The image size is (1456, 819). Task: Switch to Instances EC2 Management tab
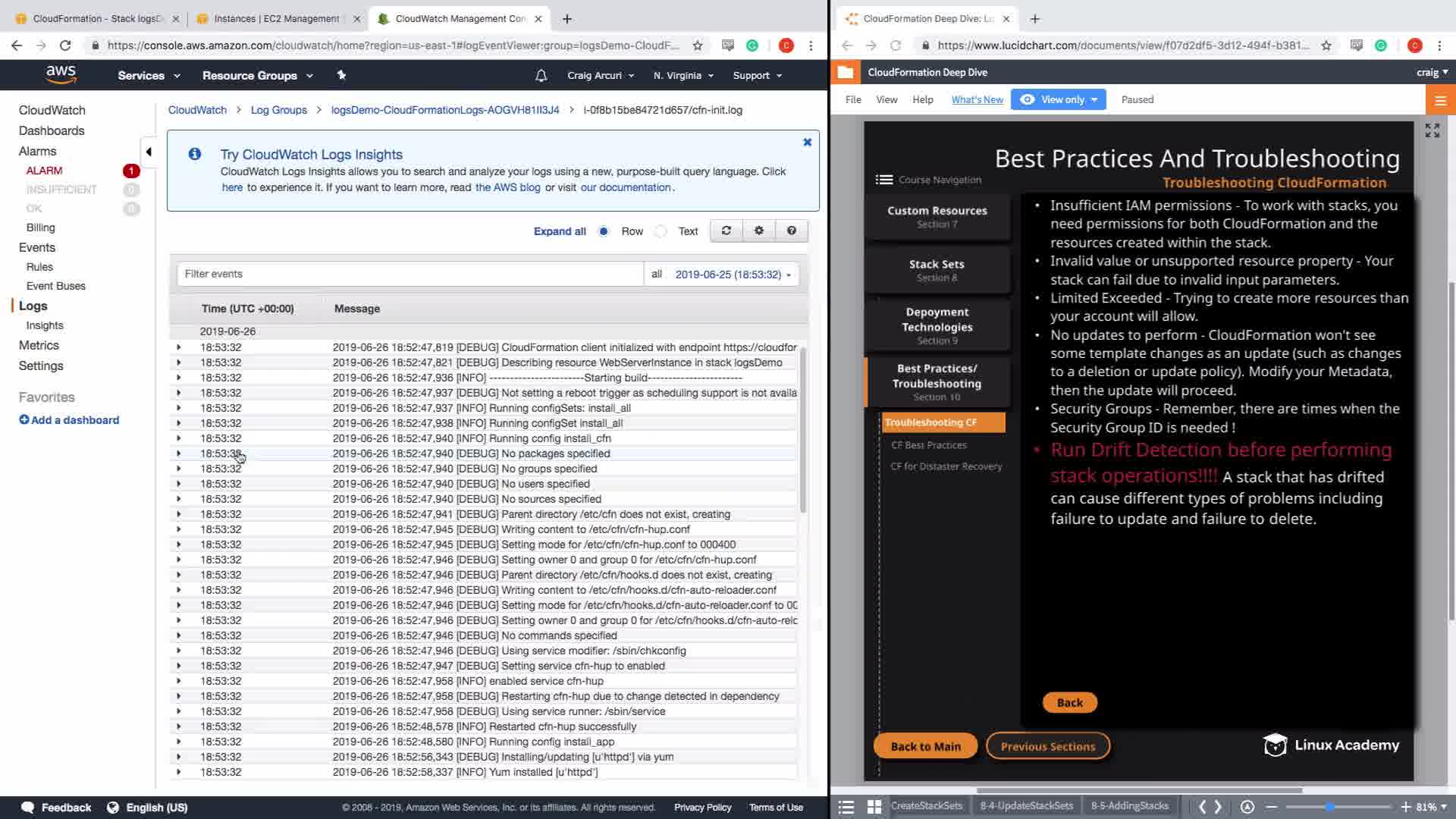tap(276, 18)
